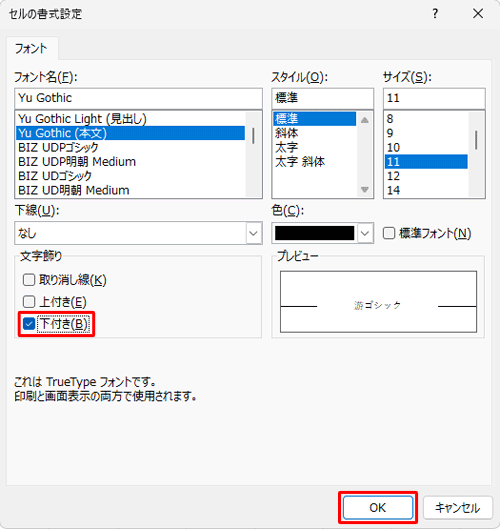Open the 色 color dropdown arrow
Image resolution: width=500 pixels, height=529 pixels.
click(365, 233)
